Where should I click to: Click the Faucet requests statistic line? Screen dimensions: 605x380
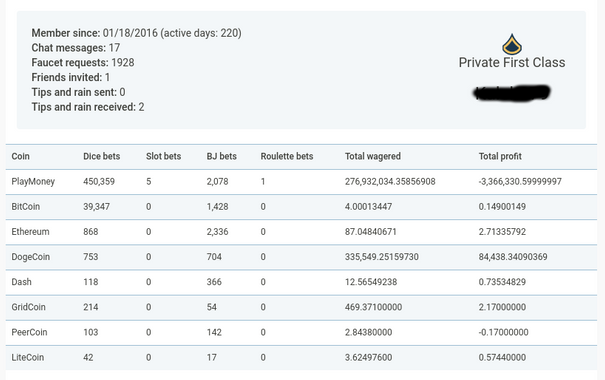click(83, 62)
